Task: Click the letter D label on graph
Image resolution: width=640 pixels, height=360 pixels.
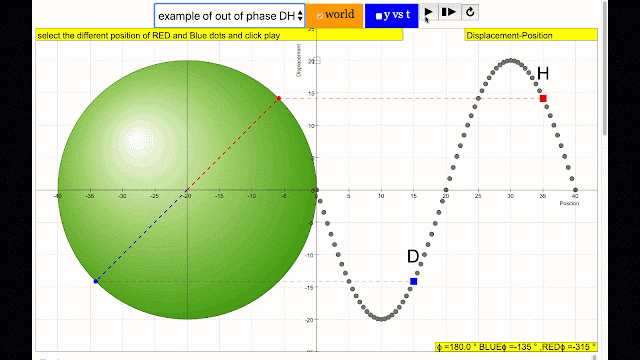Action: [413, 256]
